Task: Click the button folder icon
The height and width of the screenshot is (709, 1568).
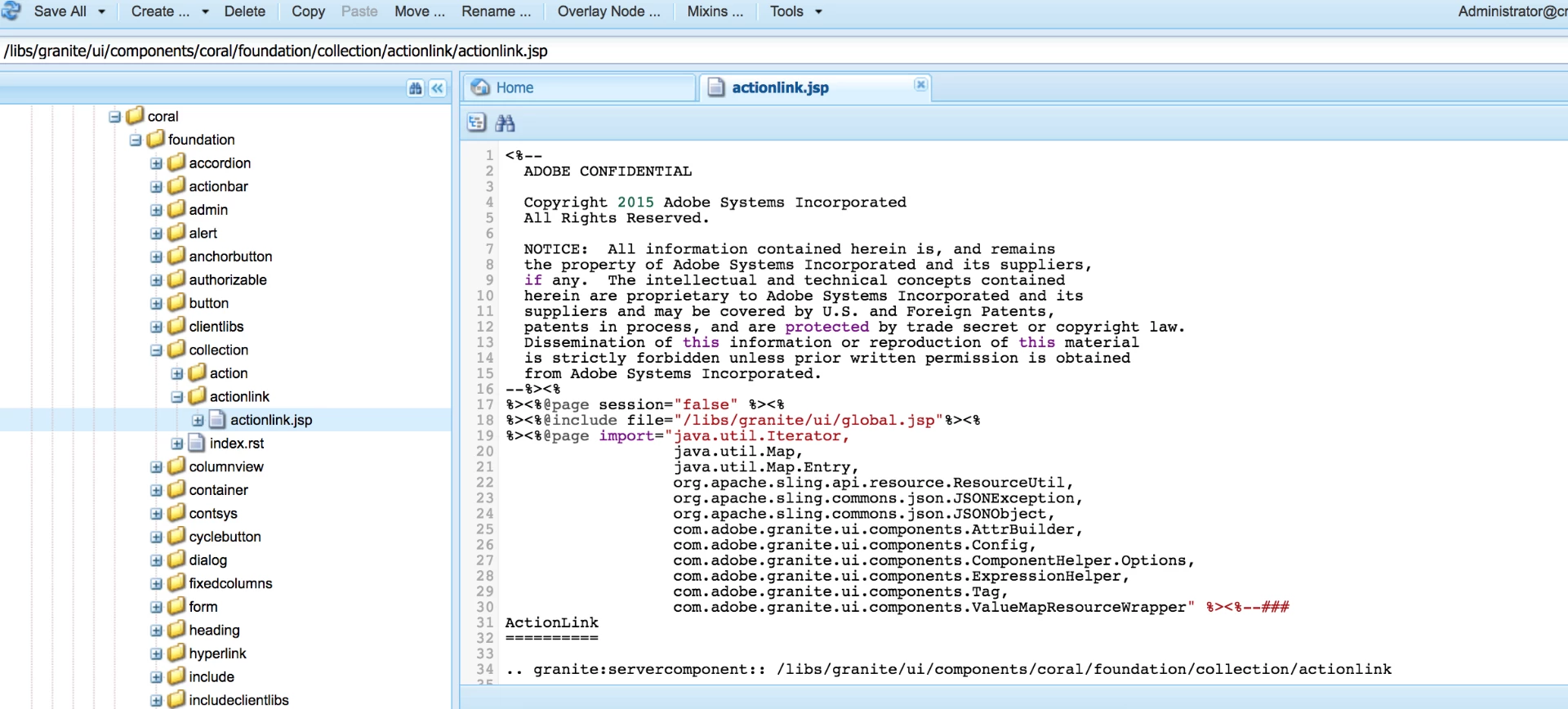Action: pos(176,303)
